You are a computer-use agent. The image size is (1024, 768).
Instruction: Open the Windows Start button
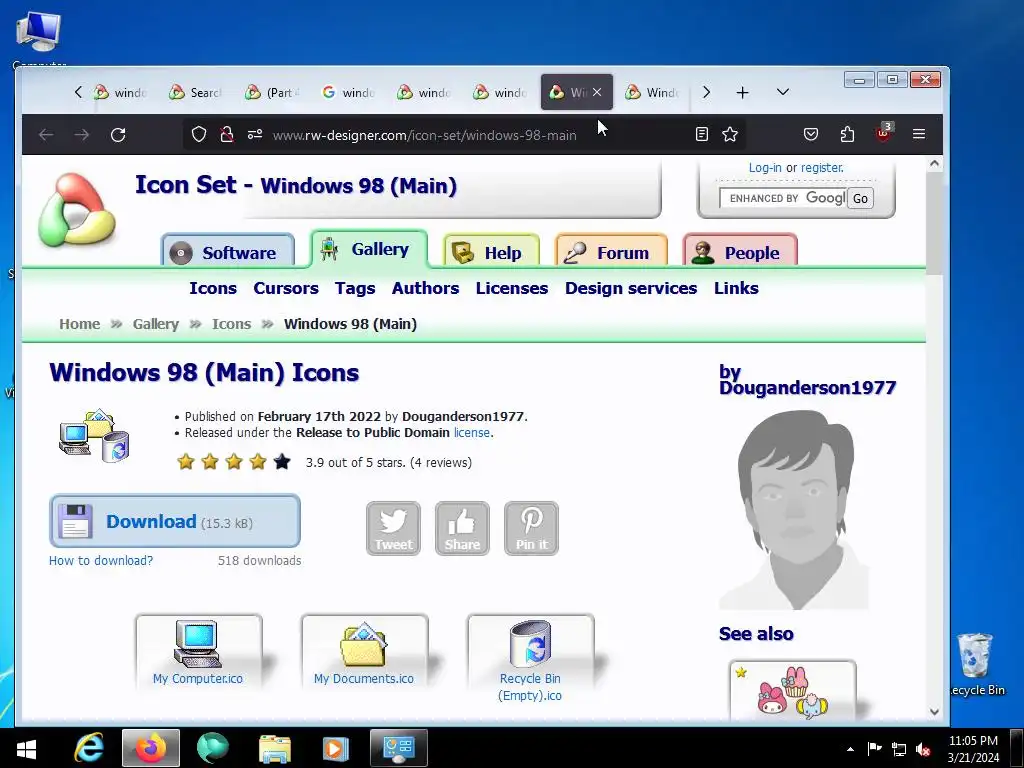point(26,748)
